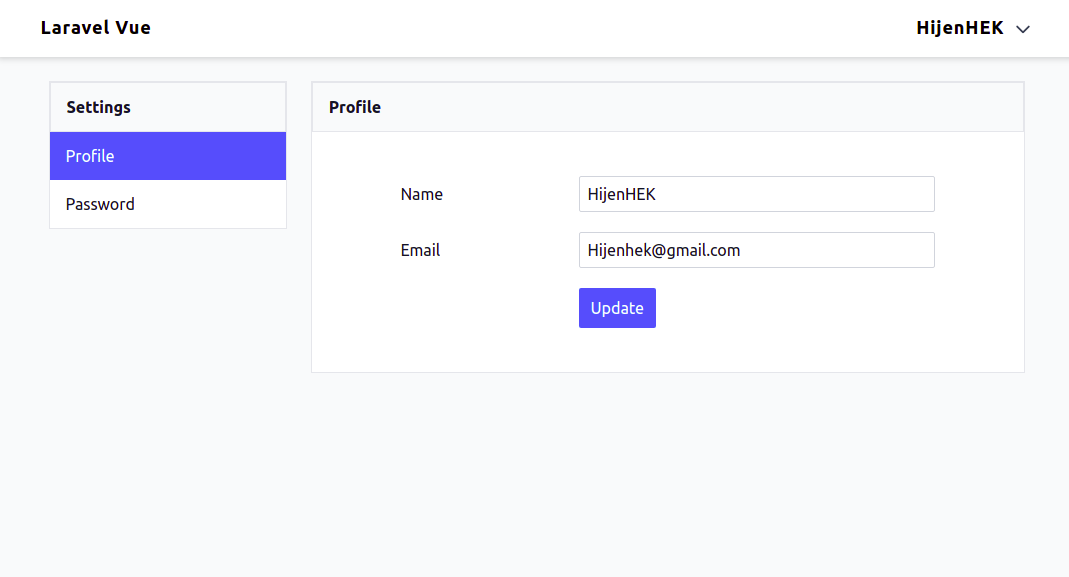Select Profile in the Settings sidebar
Image resolution: width=1069 pixels, height=577 pixels.
click(168, 156)
